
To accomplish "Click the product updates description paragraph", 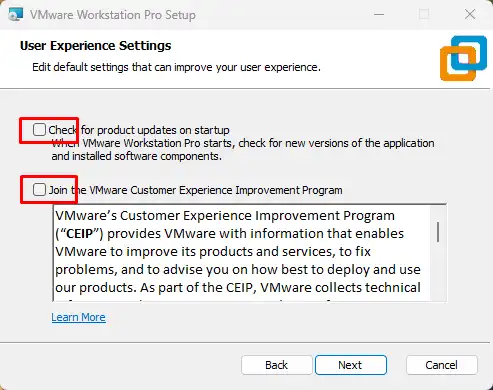I will [243, 149].
